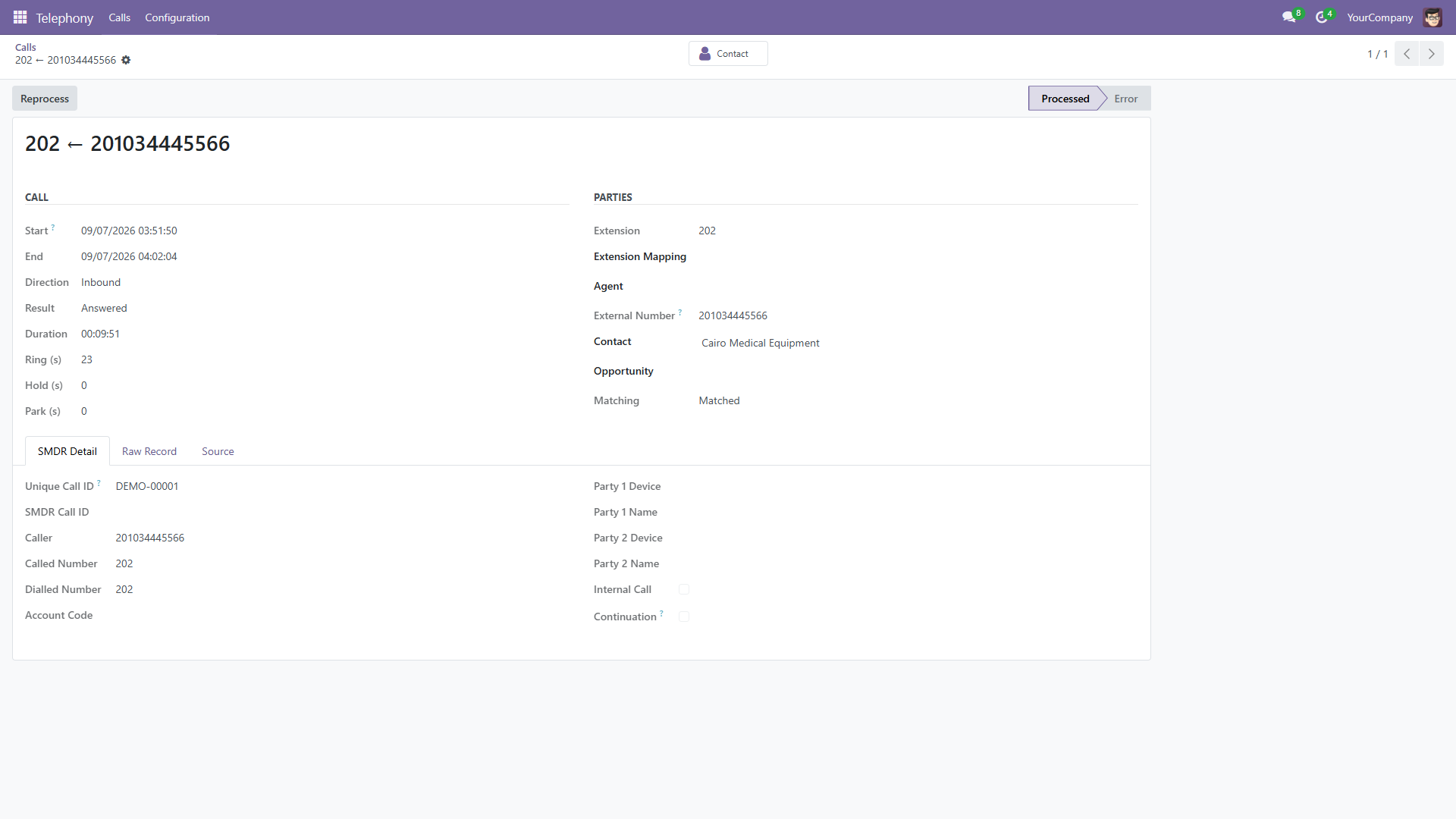Toggle the Internal Call checkbox

684,589
